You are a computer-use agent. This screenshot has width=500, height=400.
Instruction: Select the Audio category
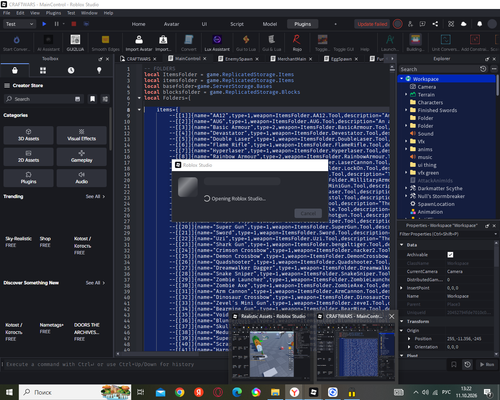(x=82, y=178)
